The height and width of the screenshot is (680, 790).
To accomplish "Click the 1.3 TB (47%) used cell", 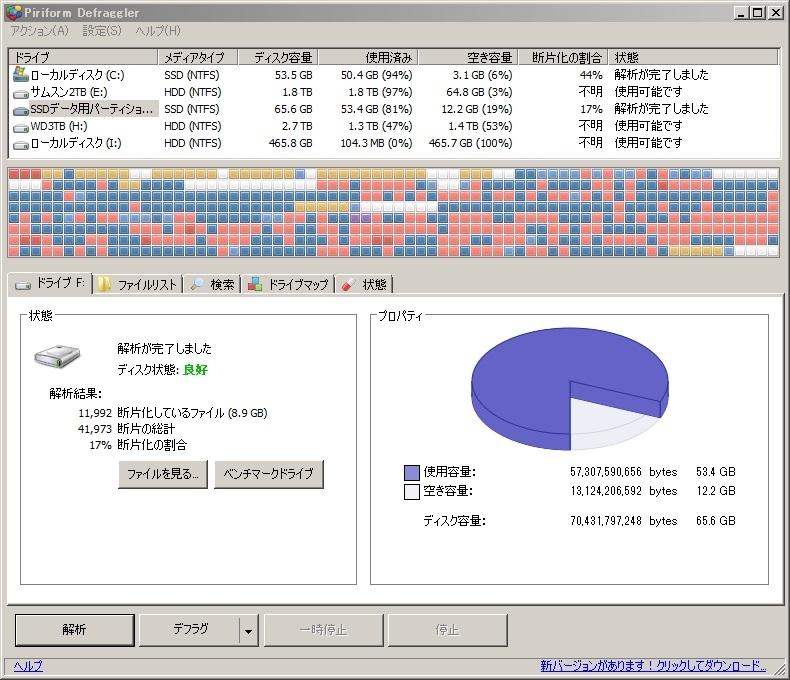I will [x=380, y=126].
